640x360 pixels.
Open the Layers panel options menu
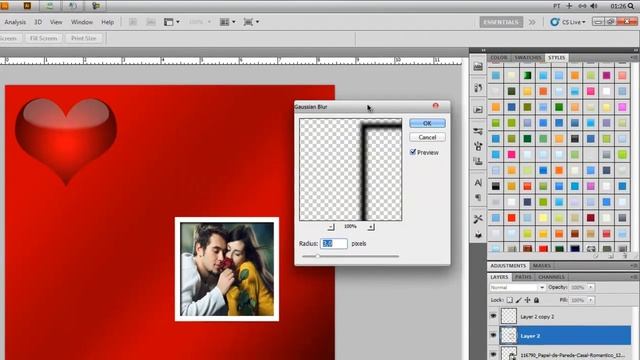click(x=634, y=277)
